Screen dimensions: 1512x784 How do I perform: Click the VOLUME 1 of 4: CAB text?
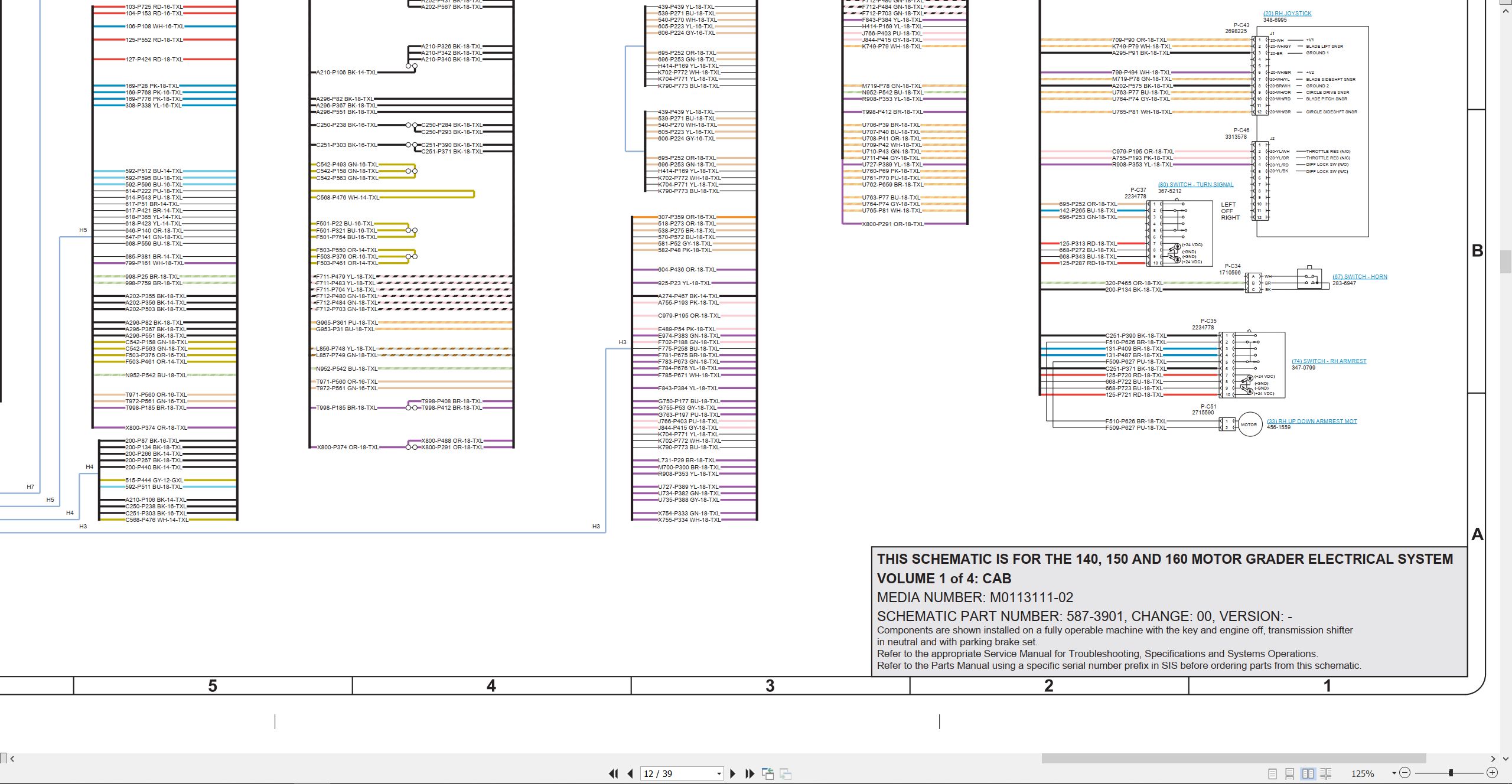click(x=944, y=579)
